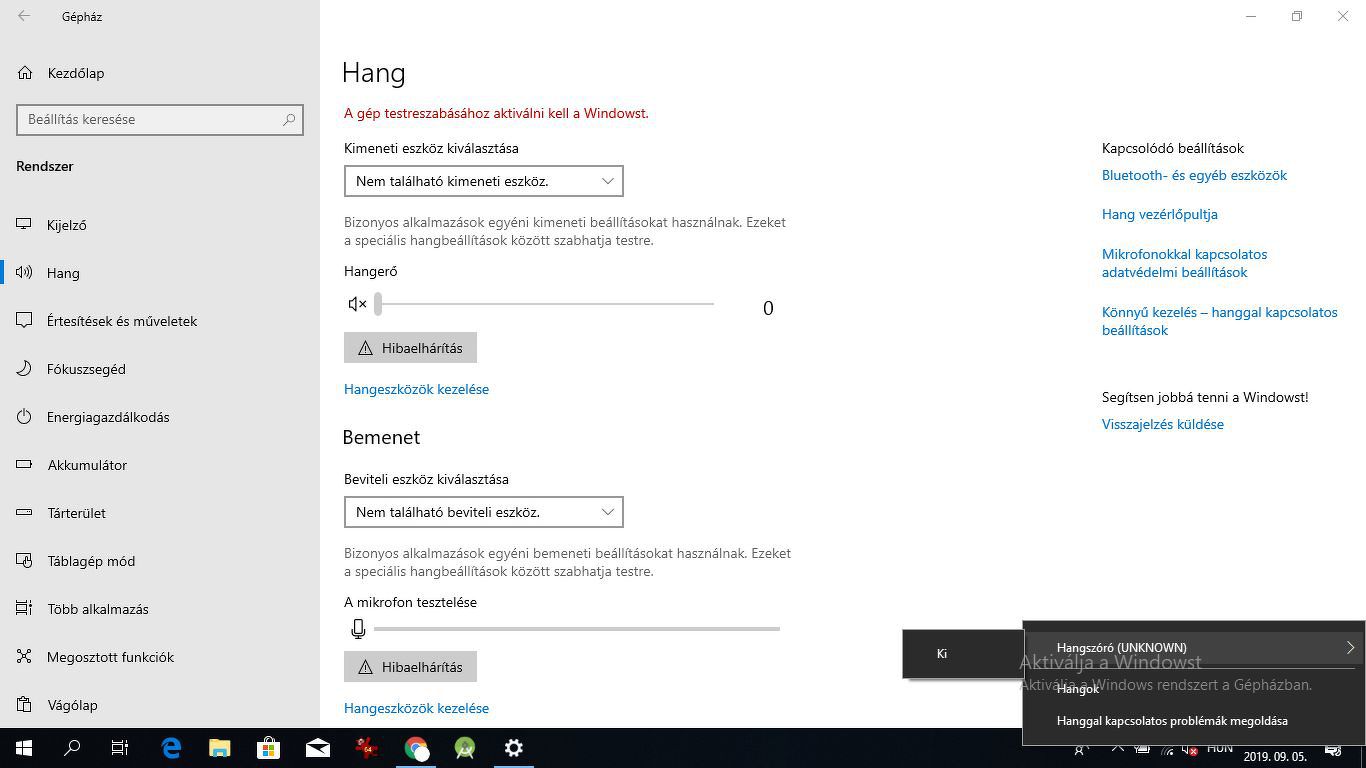Launch Microsoft Edge from the taskbar

click(x=171, y=748)
